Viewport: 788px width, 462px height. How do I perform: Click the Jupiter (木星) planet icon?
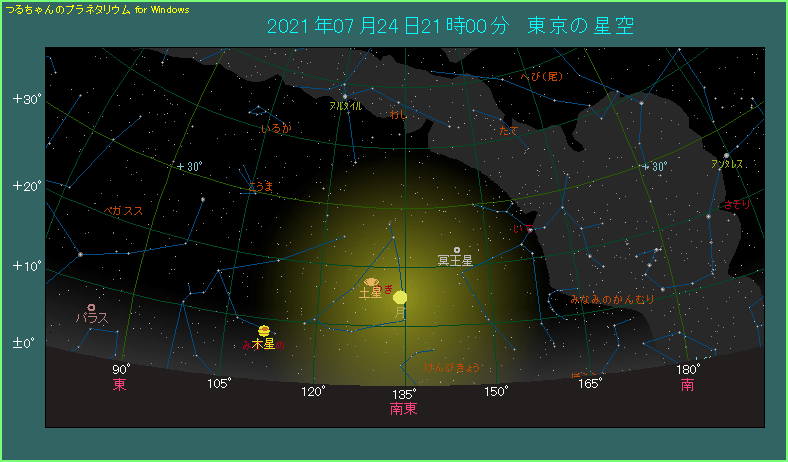pos(263,331)
